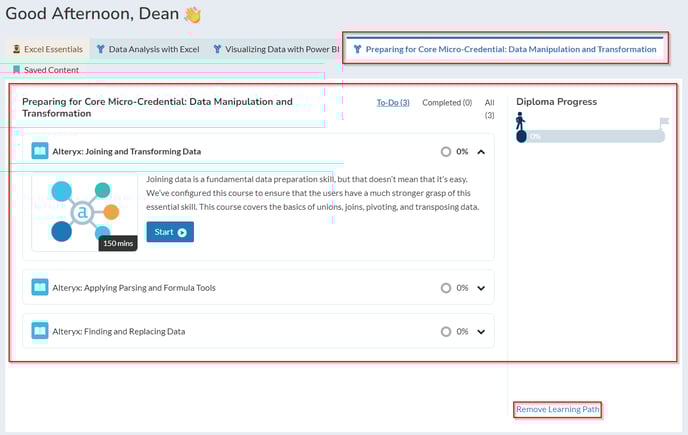Toggle completion circle for Applying Parsing and Formula Tools
The width and height of the screenshot is (688, 435).
(x=446, y=288)
